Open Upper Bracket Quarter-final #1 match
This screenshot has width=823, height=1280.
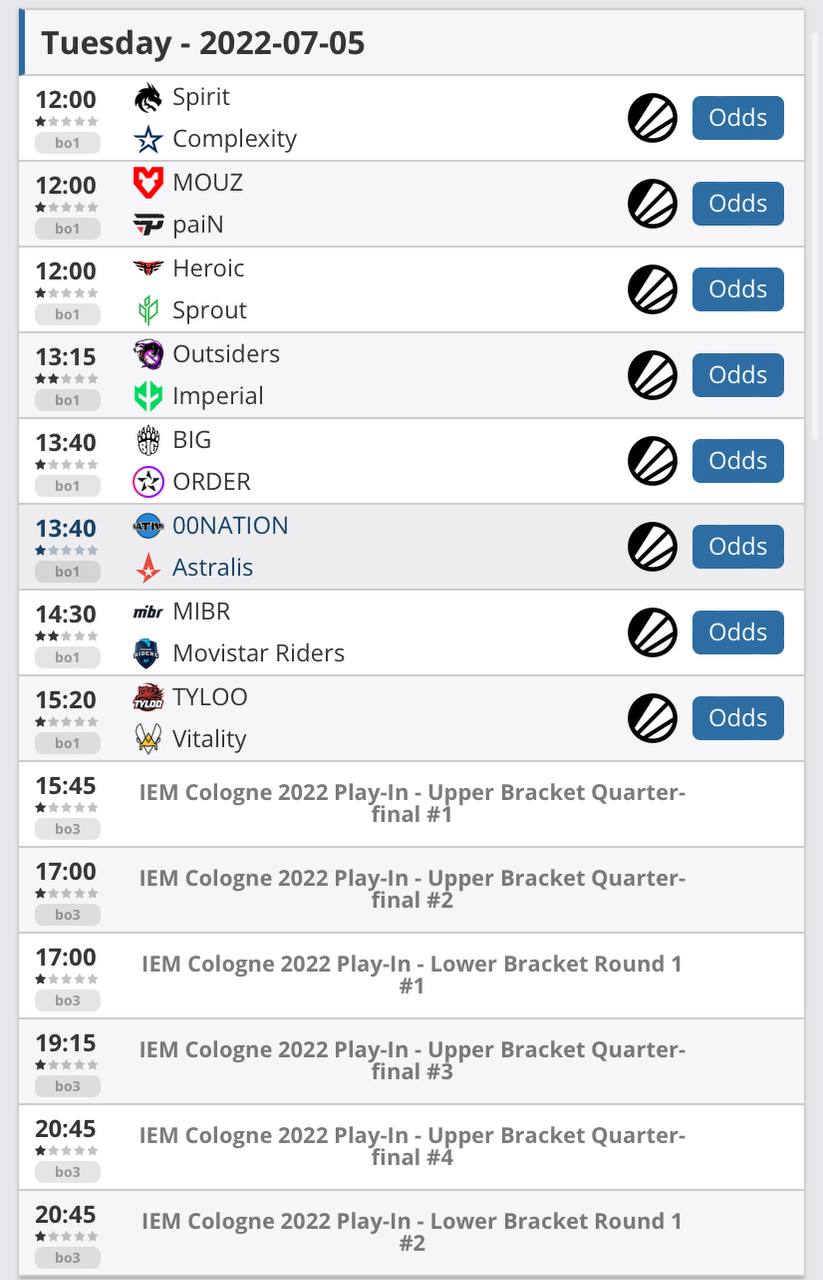tap(412, 804)
